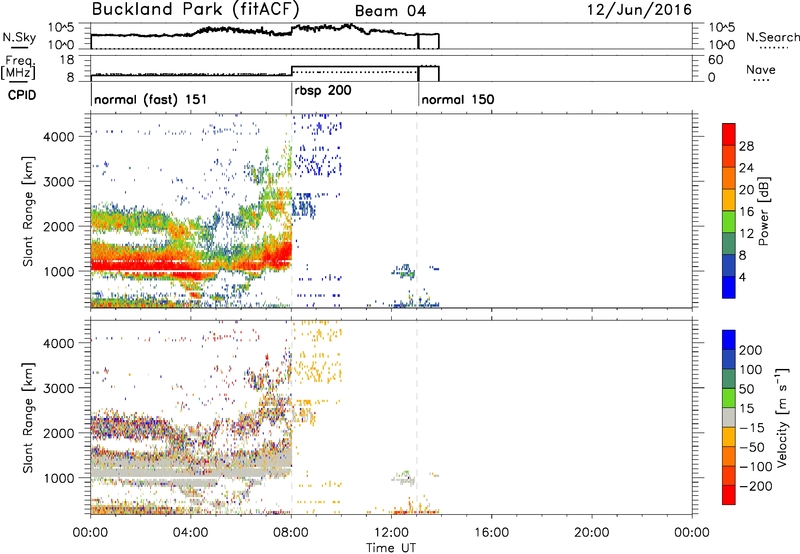Viewport: 800px width, 554px height.
Task: Click the 'CPID' row label
Action: 22,95
